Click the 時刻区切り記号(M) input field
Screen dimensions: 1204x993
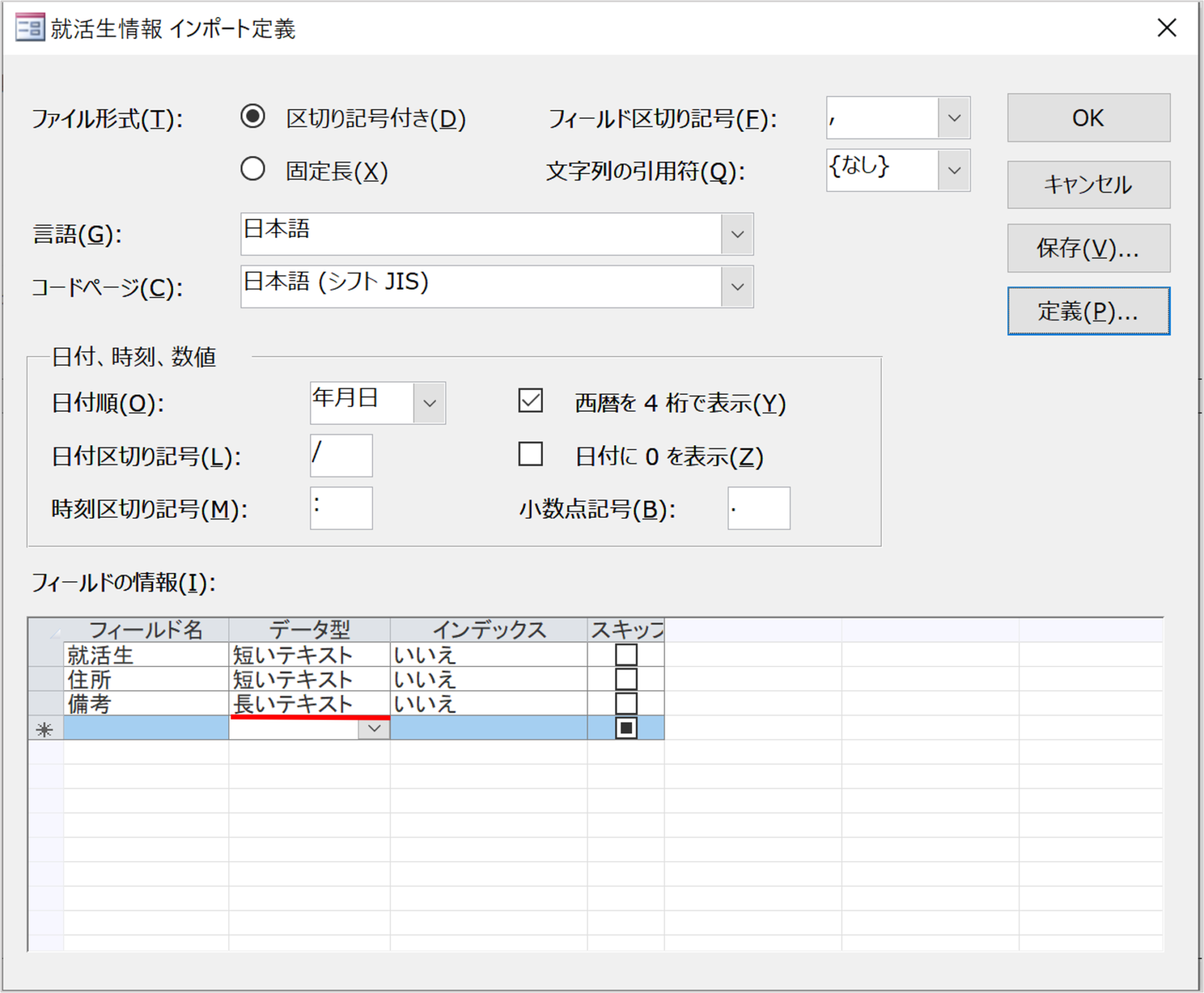[x=341, y=508]
